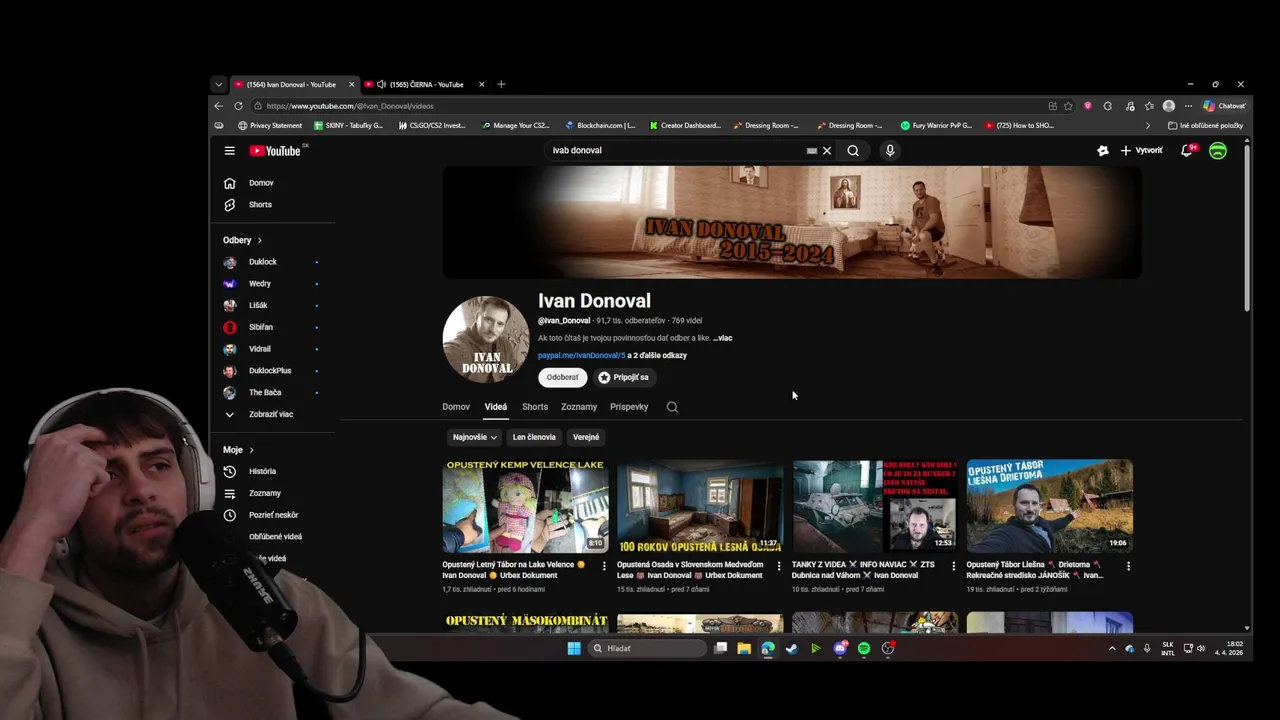Open the Najnovšie sort dropdown
The height and width of the screenshot is (720, 1280).
tap(474, 437)
